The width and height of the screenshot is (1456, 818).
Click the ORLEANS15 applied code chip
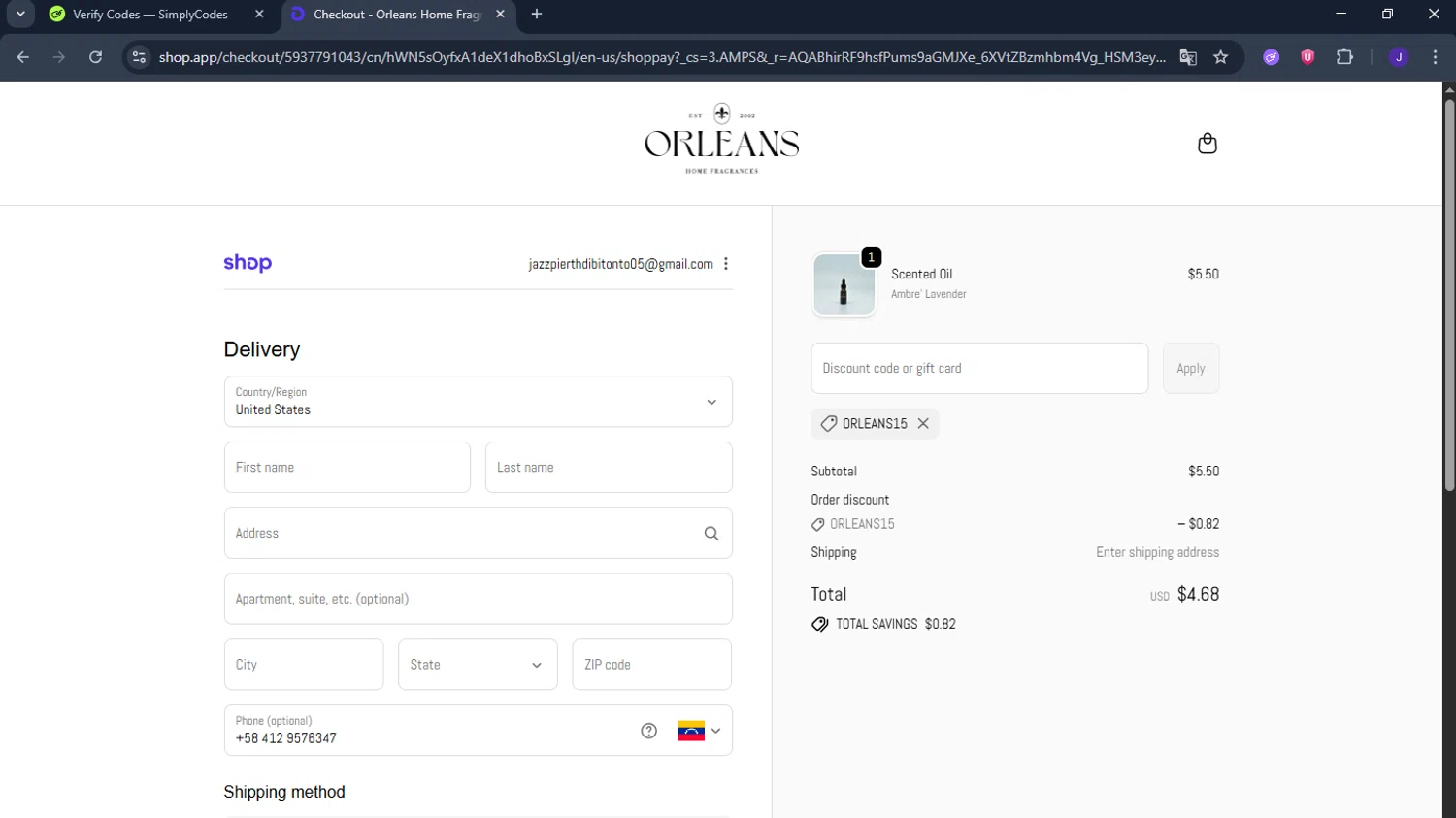pyautogui.click(x=875, y=424)
